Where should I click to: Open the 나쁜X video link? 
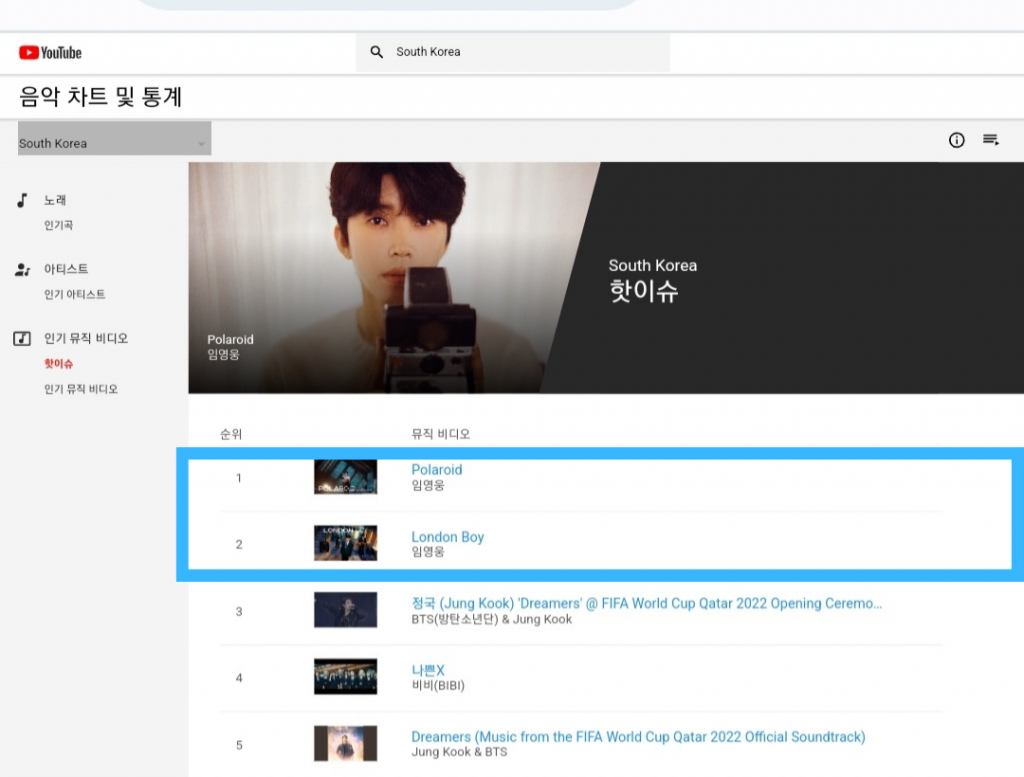(428, 670)
